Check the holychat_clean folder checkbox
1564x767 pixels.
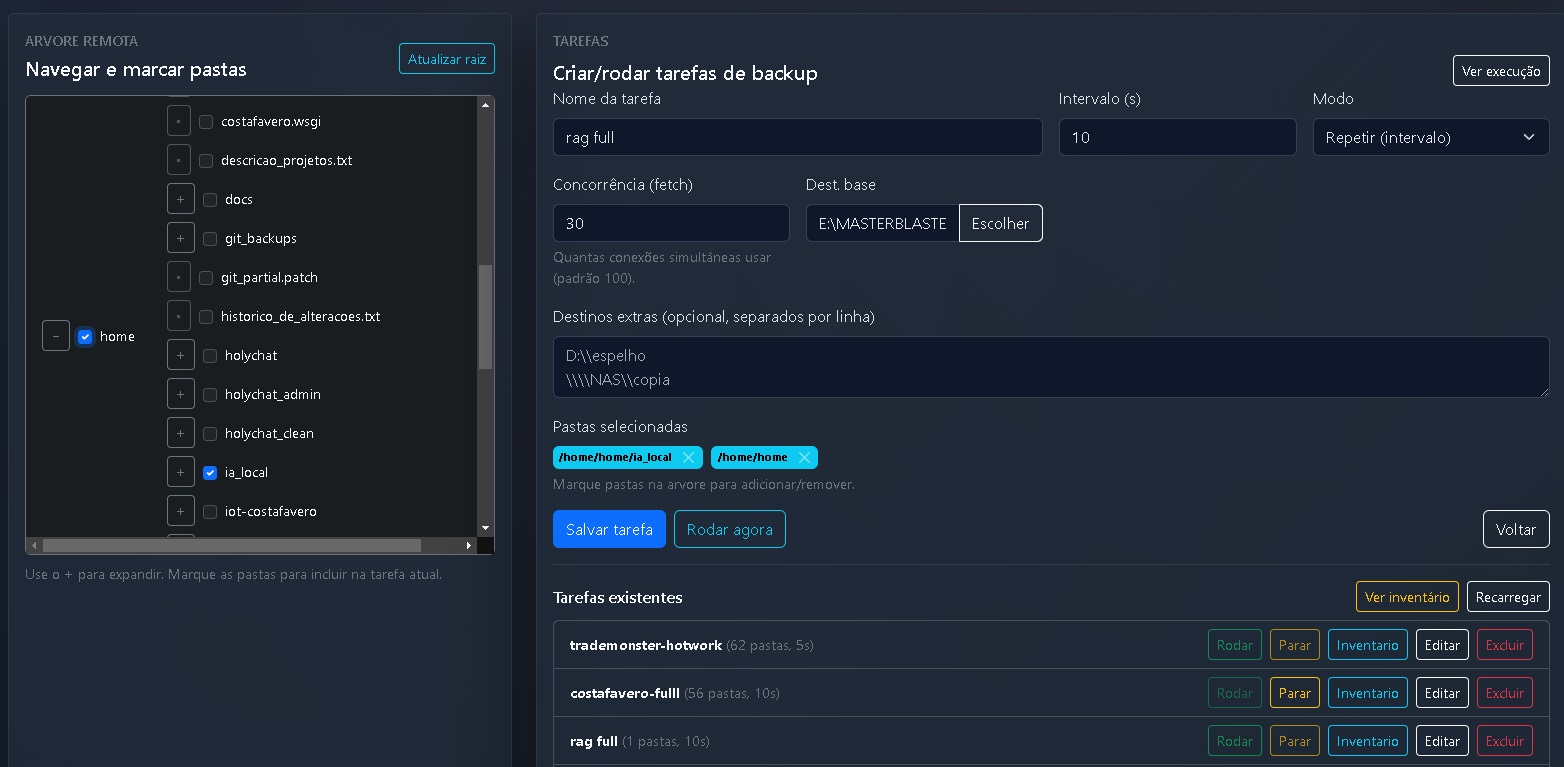pos(210,434)
